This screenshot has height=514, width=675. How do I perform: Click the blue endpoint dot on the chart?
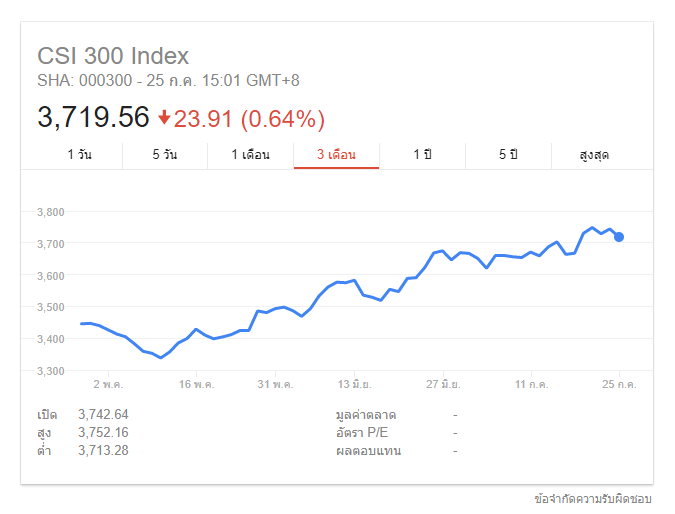click(x=619, y=237)
